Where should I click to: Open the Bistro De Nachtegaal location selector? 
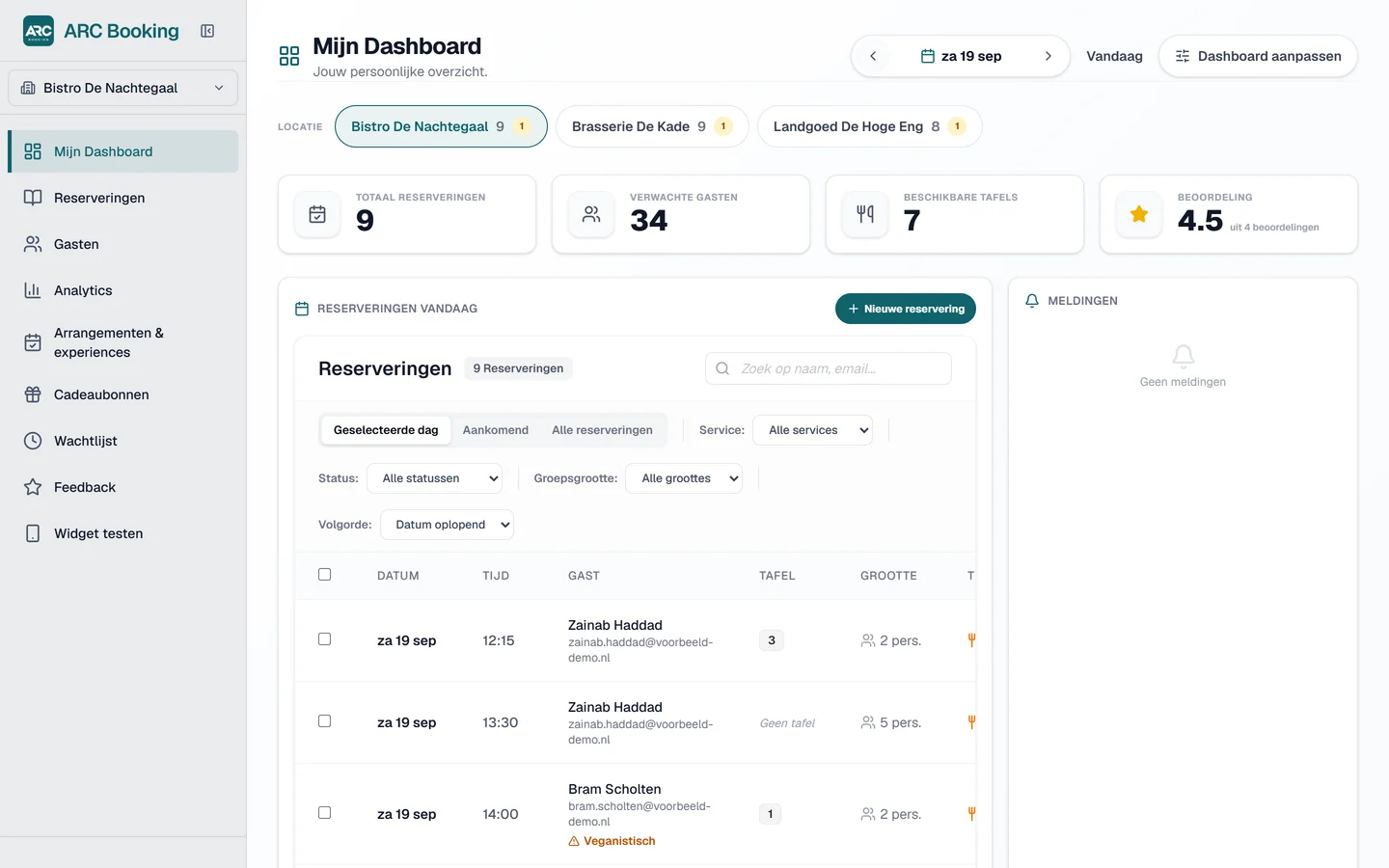pyautogui.click(x=123, y=88)
